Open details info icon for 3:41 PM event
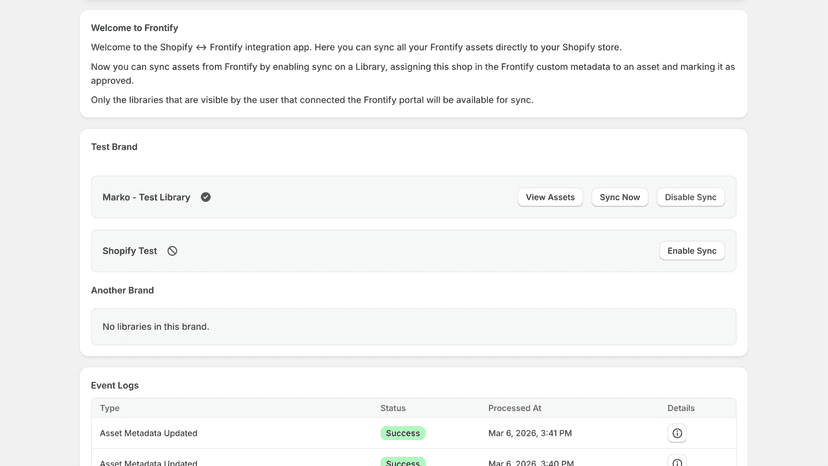Viewport: 828px width, 466px height. coord(677,433)
